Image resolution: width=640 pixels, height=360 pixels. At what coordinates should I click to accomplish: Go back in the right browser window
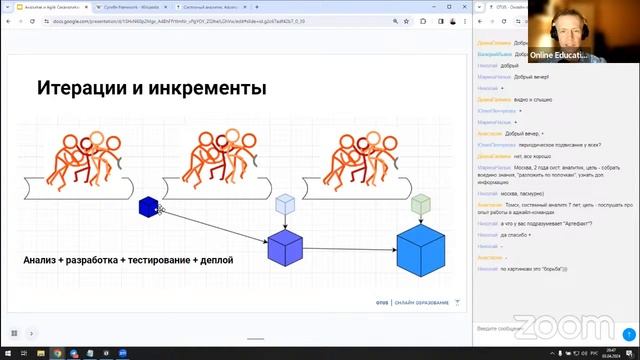click(480, 21)
